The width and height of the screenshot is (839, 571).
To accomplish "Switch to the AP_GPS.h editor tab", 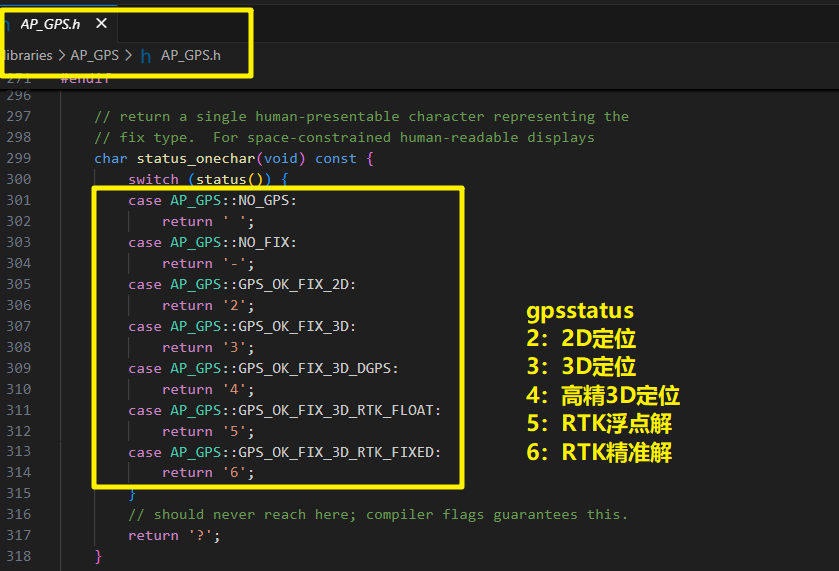I will click(50, 24).
